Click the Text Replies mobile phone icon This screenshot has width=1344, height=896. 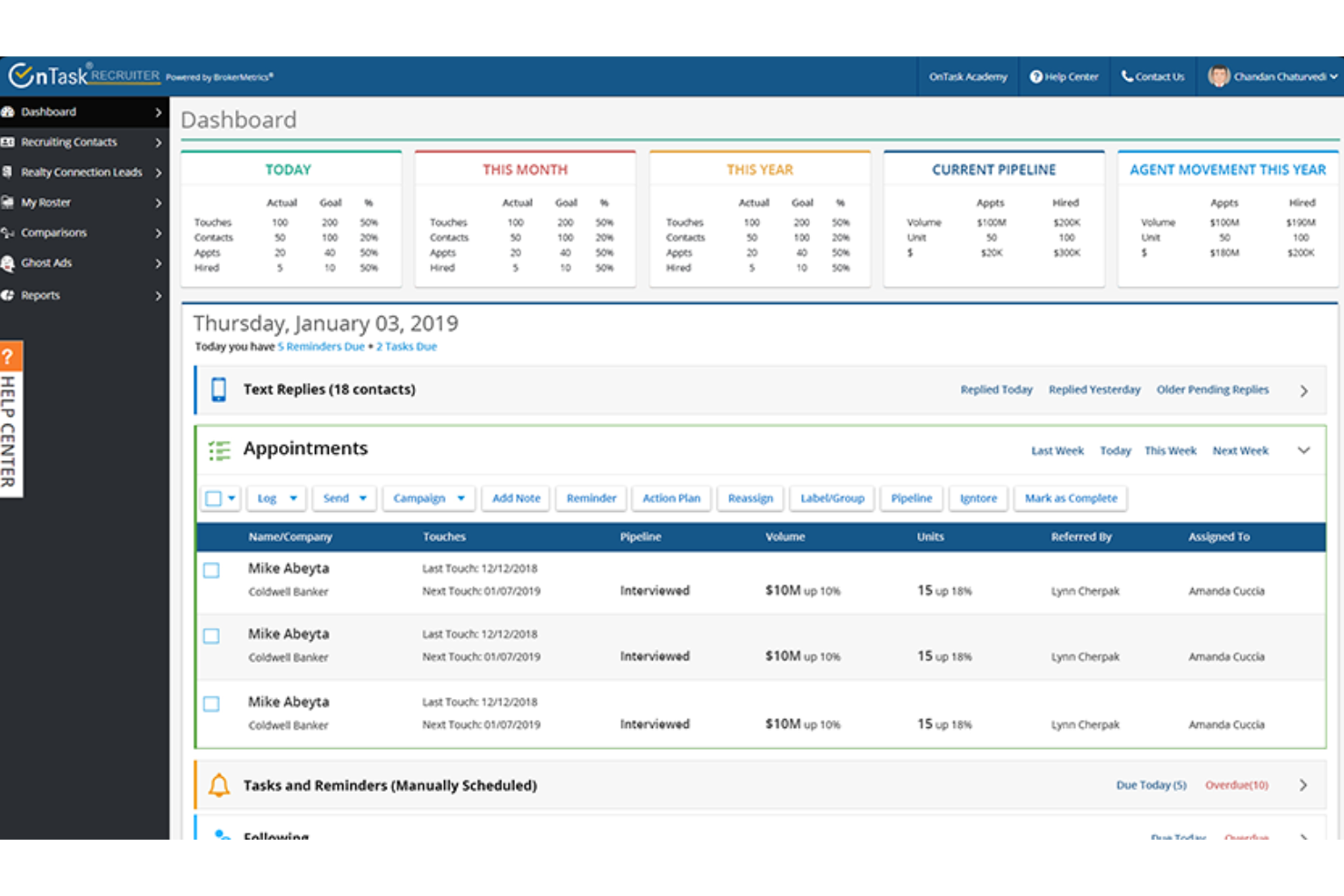(x=219, y=389)
